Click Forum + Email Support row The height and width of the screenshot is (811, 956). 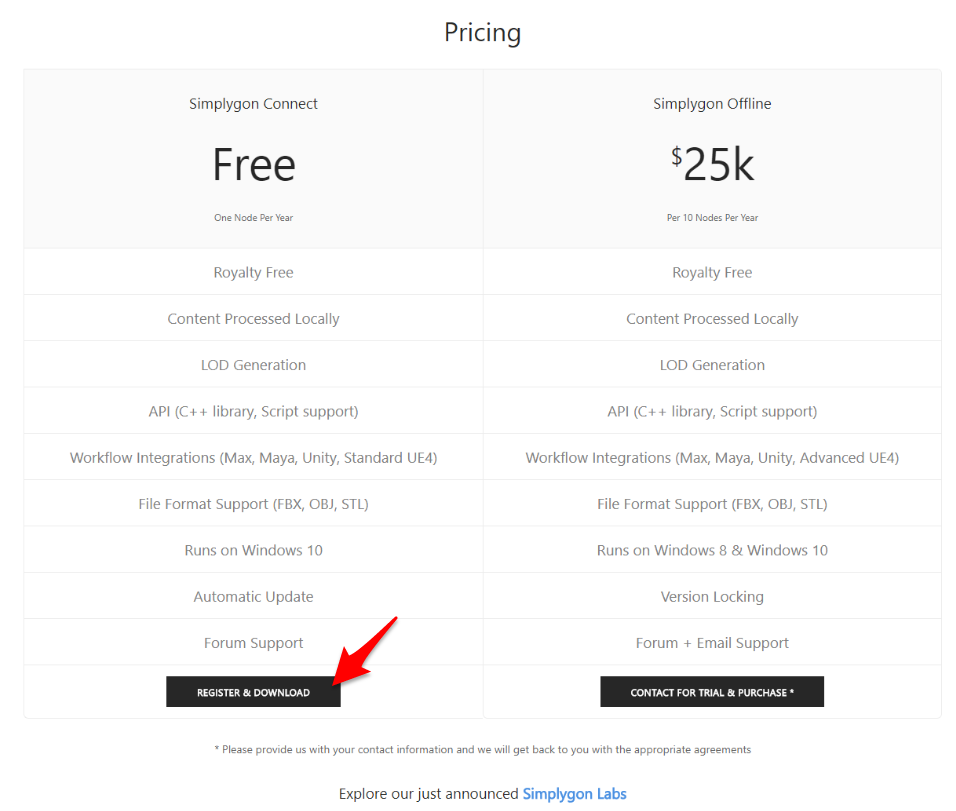point(712,642)
